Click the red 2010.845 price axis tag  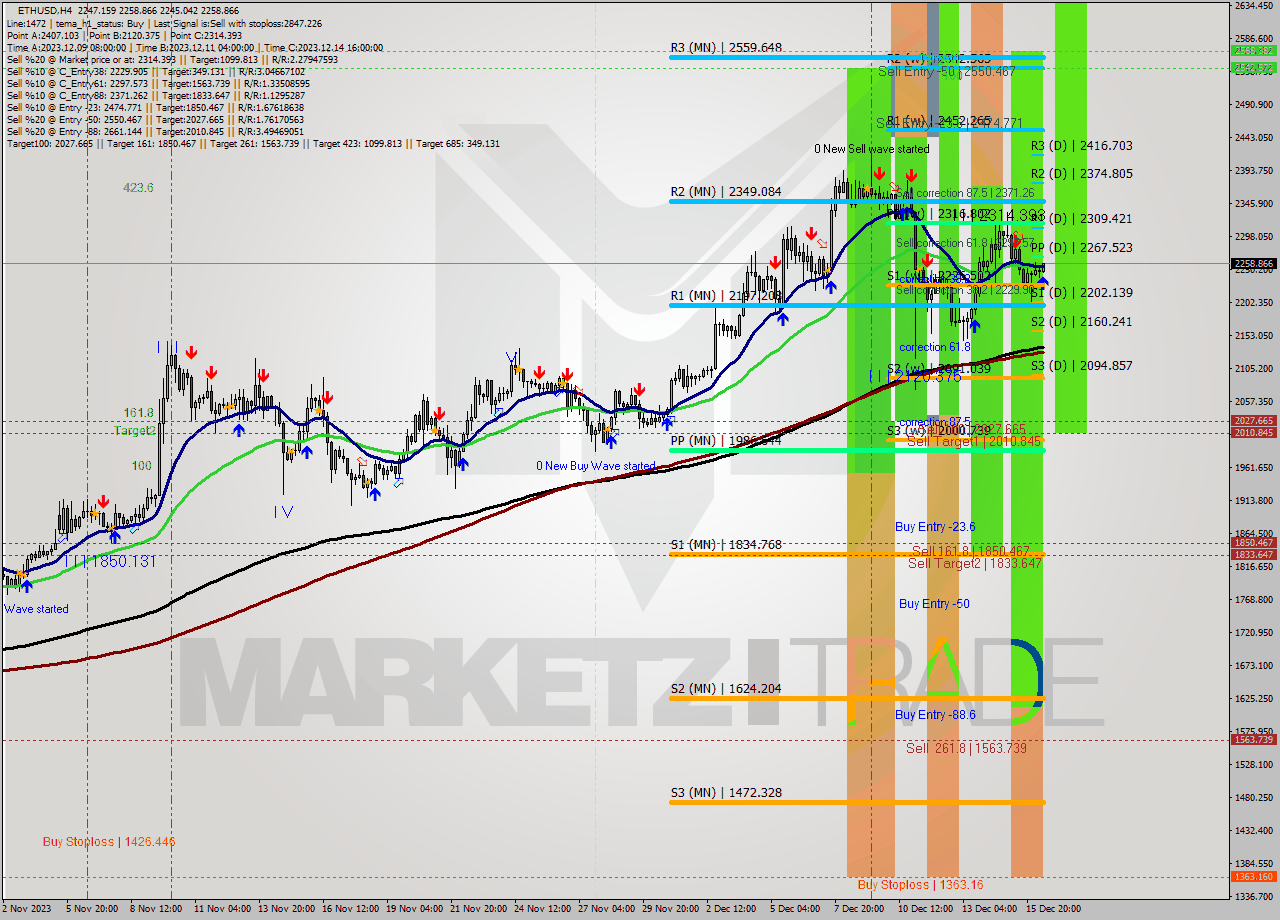click(x=1253, y=432)
